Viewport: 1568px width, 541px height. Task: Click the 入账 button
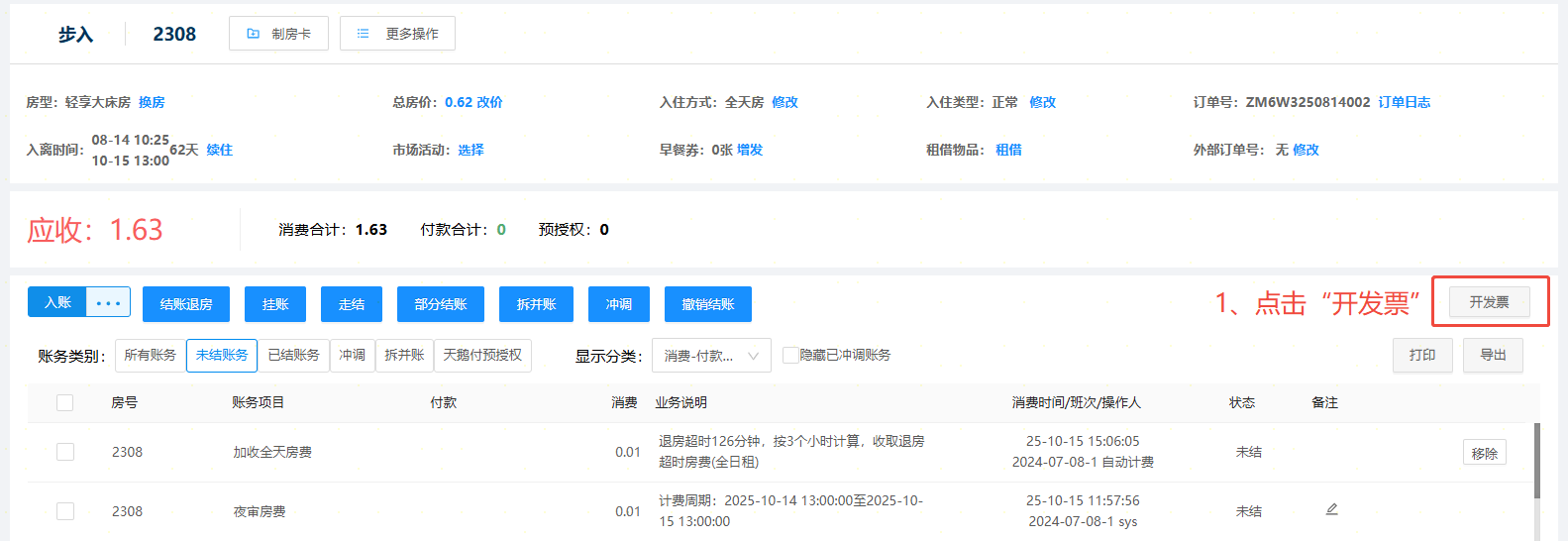[57, 302]
